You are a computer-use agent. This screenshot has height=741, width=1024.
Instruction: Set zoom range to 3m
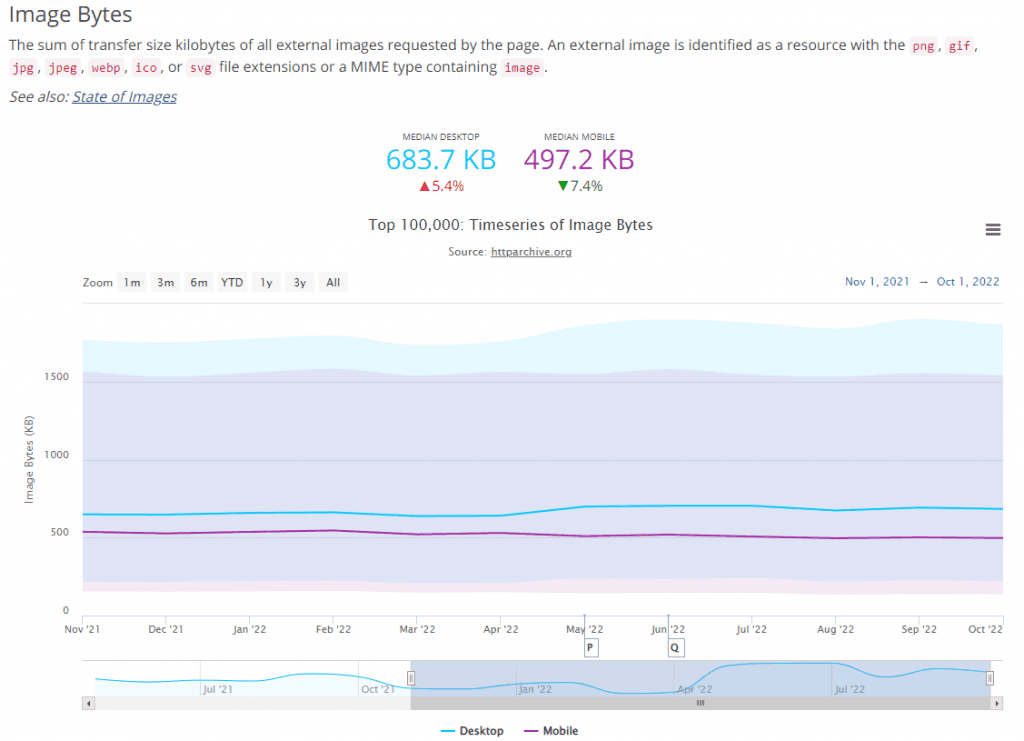click(x=165, y=283)
